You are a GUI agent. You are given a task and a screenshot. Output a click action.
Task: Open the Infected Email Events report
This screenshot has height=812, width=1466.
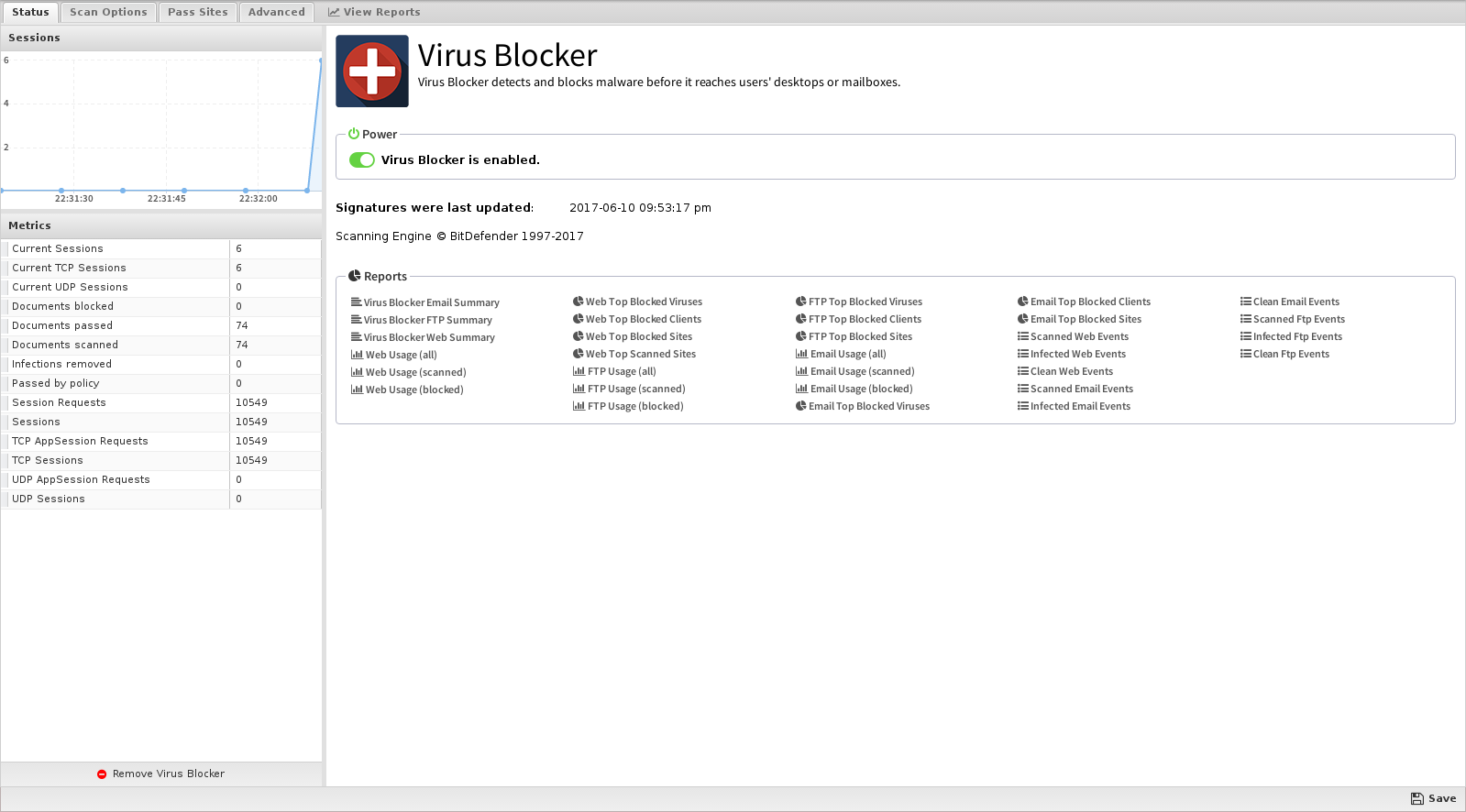[1075, 406]
